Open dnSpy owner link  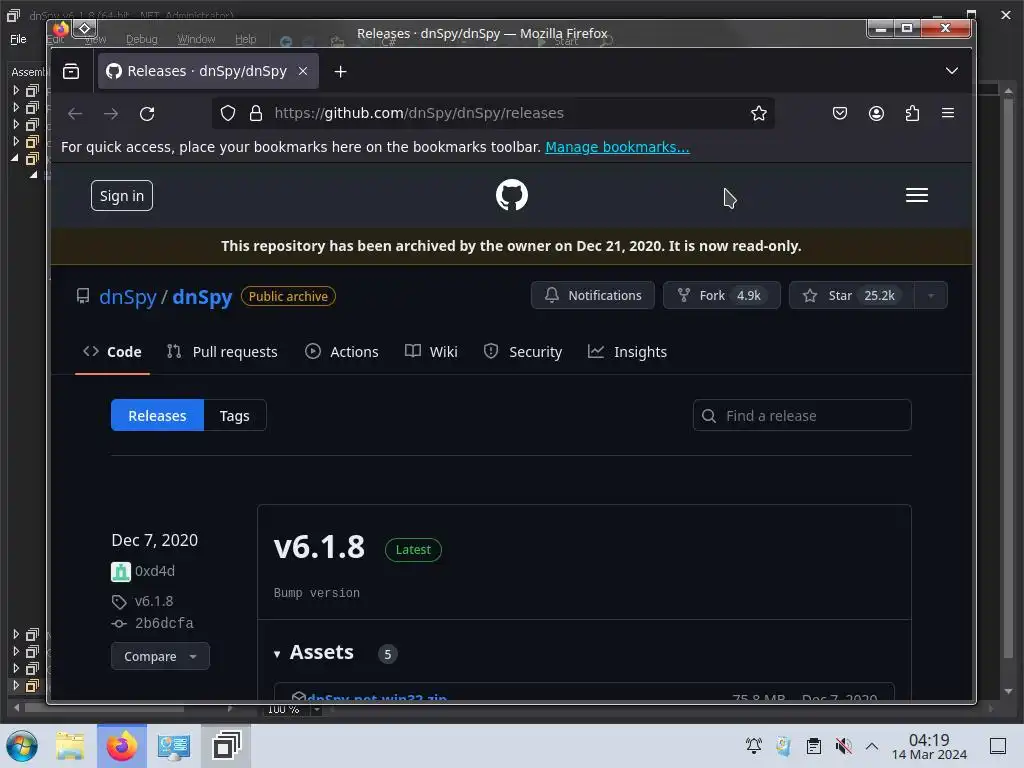click(x=127, y=297)
